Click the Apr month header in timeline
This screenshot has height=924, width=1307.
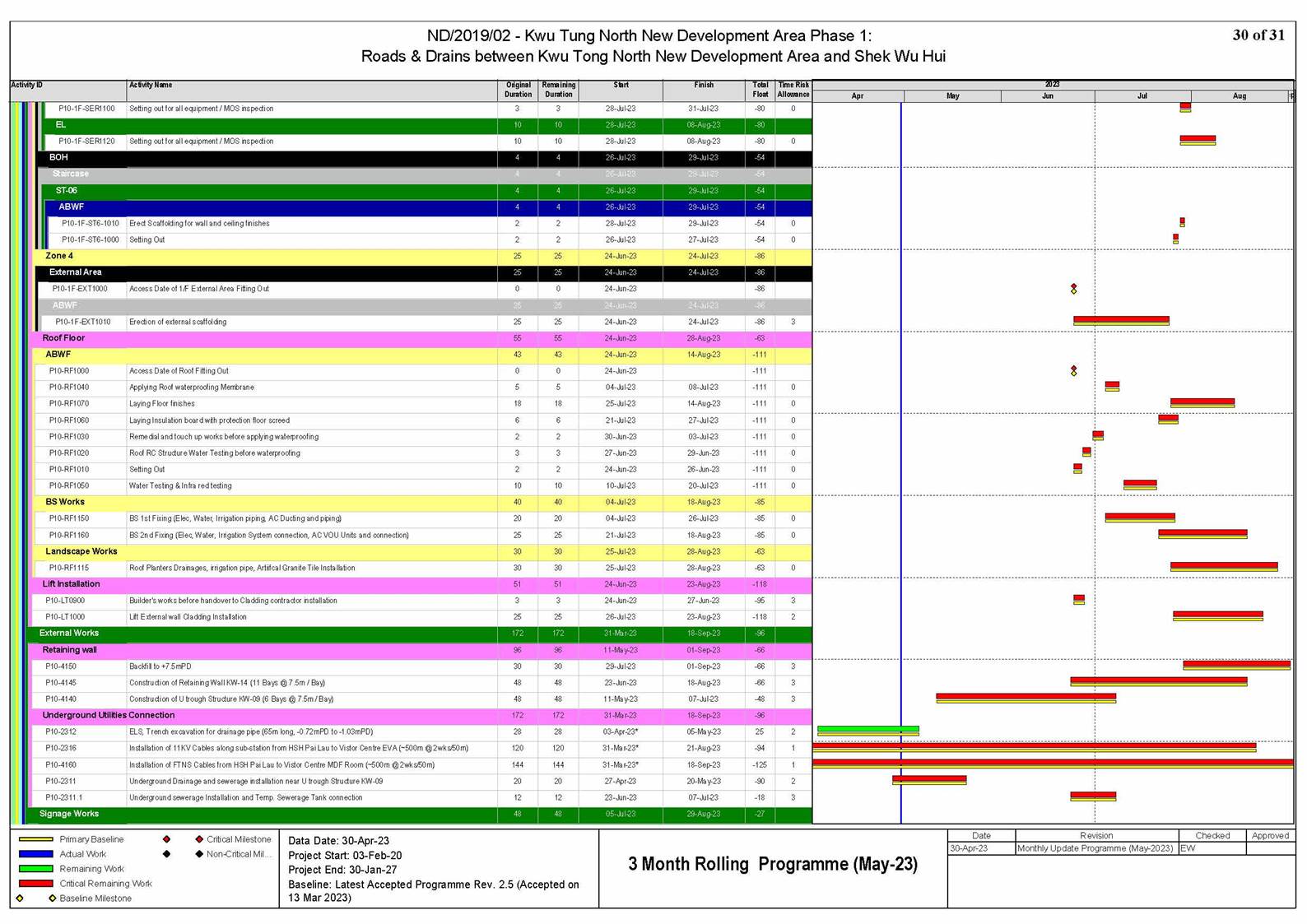tap(858, 96)
